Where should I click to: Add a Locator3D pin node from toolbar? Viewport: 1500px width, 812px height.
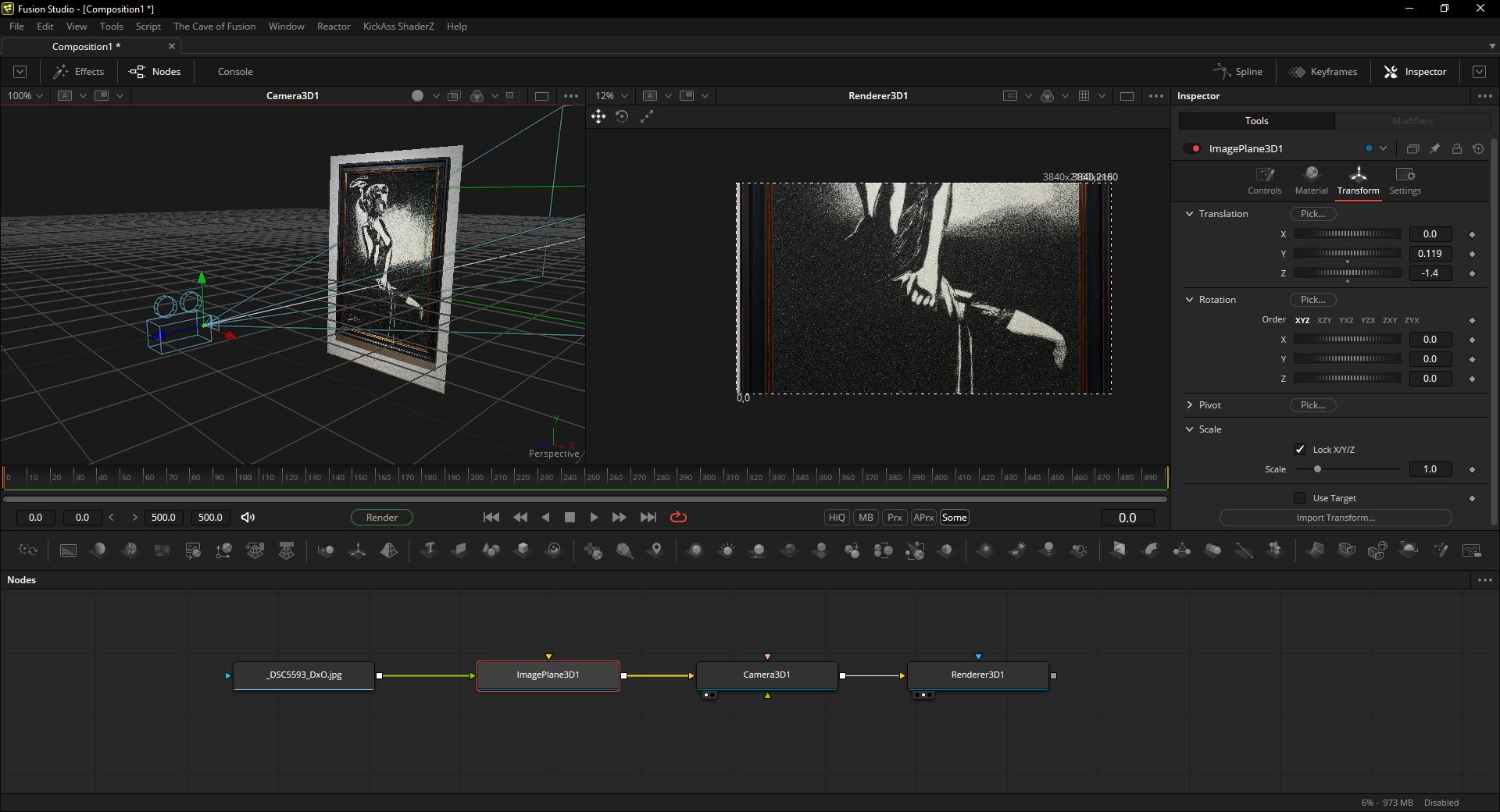click(656, 550)
